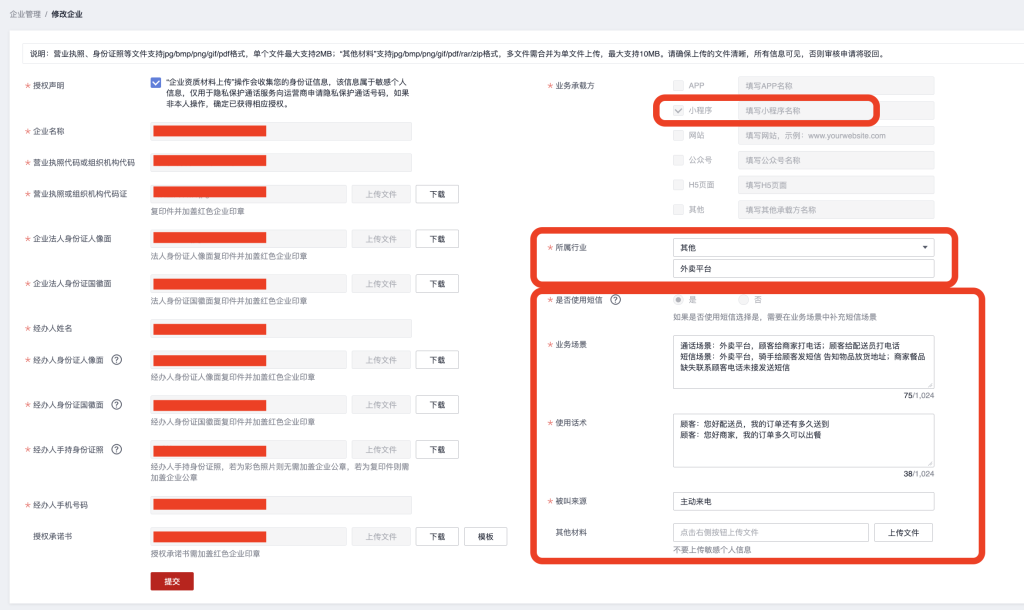Toggle the 小程序 checkbox
The width and height of the screenshot is (1024, 610).
pyautogui.click(x=679, y=110)
